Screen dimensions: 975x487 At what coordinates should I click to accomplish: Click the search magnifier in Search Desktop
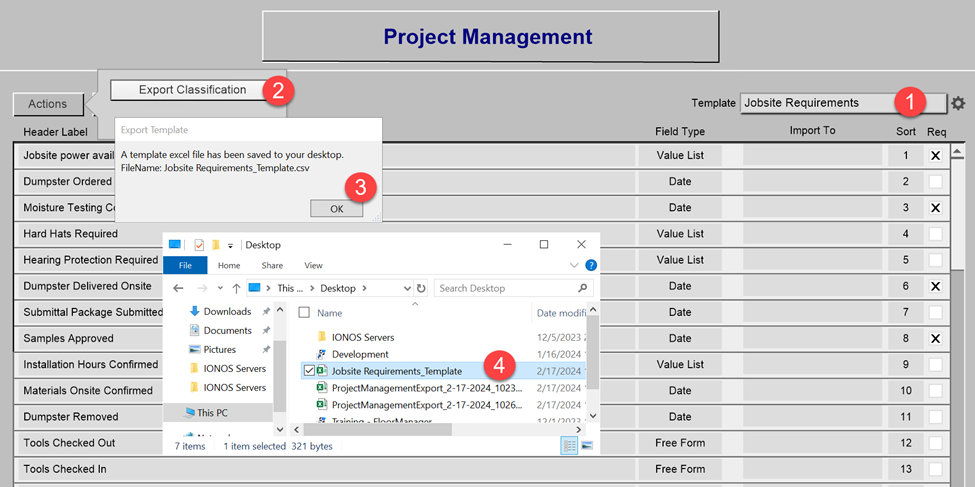(x=582, y=288)
